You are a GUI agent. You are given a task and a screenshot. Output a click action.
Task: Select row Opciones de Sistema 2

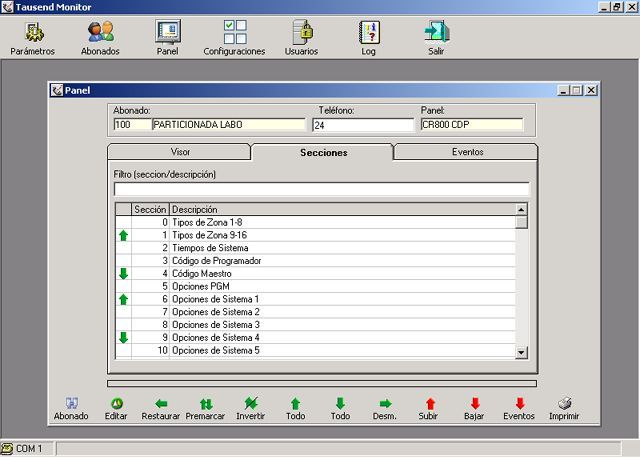[x=315, y=312]
